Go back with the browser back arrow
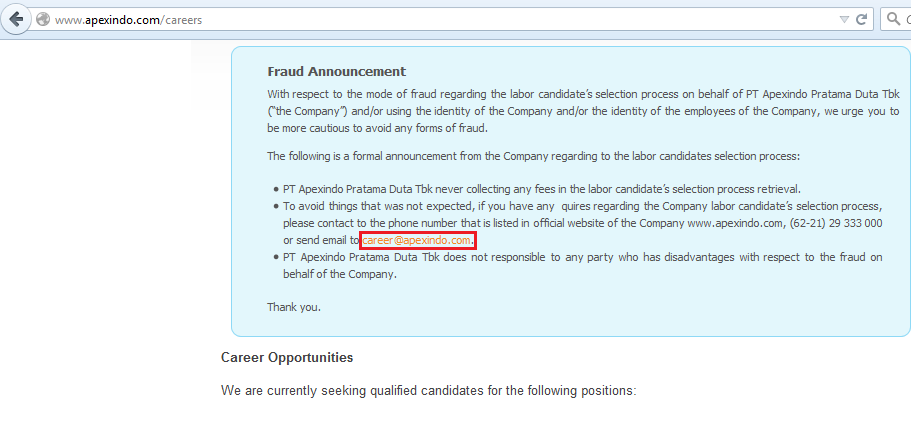The height and width of the screenshot is (421, 911). (x=16, y=20)
